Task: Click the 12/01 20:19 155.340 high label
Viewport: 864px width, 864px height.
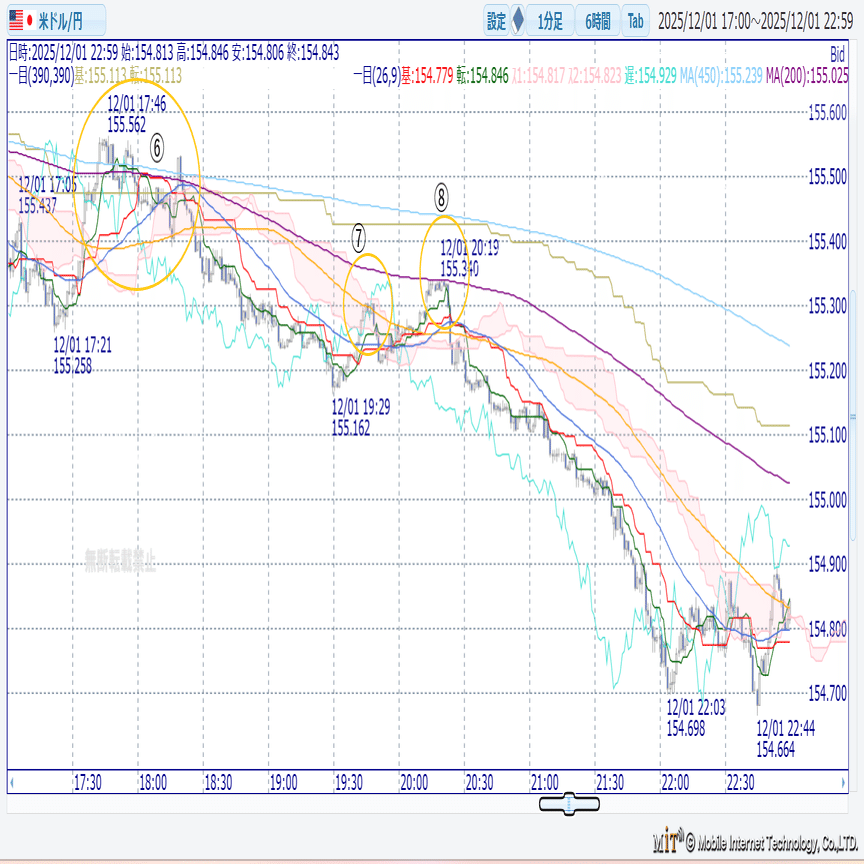Action: (x=469, y=258)
